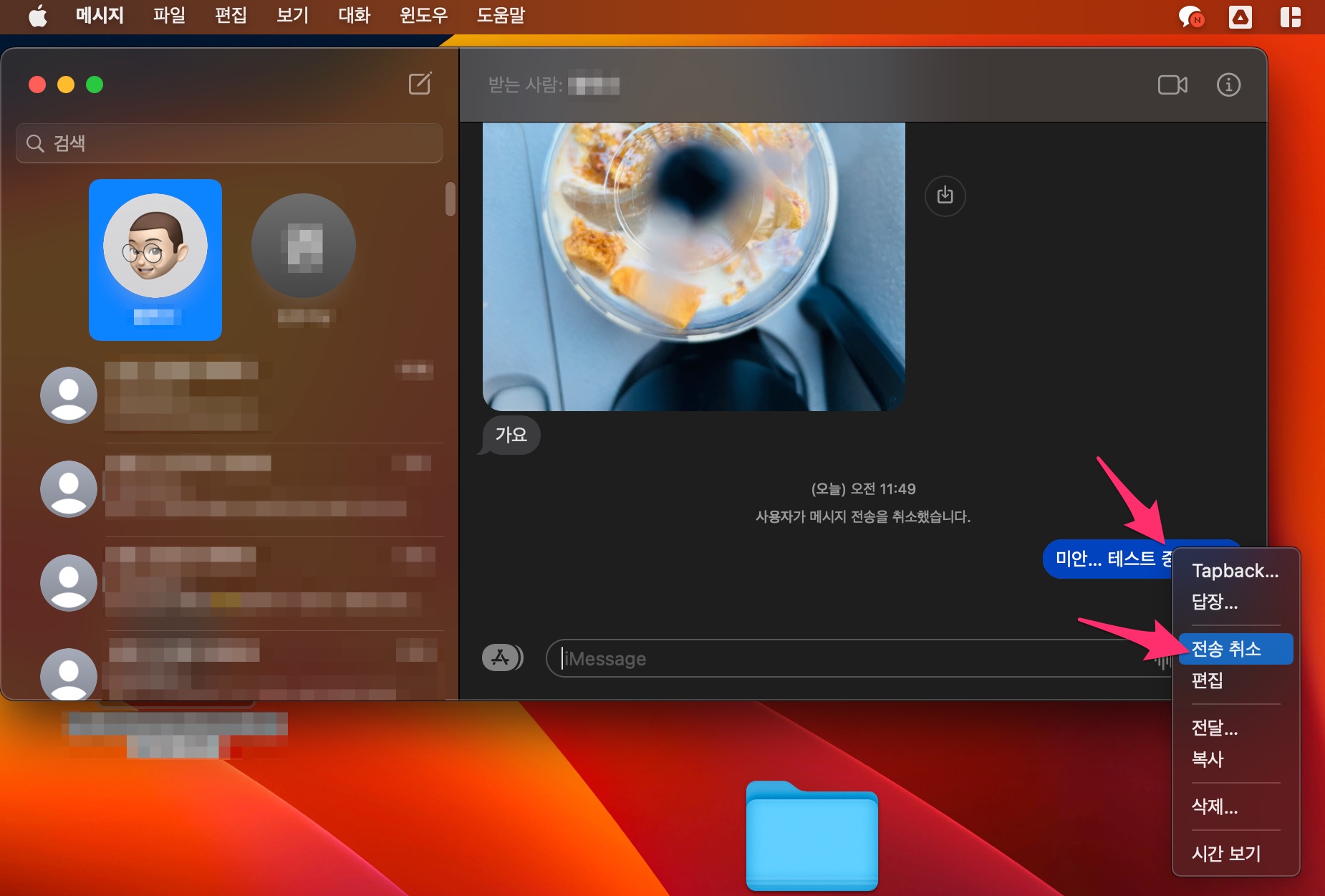Click the 가요 message bubble
The image size is (1325, 896).
click(511, 435)
